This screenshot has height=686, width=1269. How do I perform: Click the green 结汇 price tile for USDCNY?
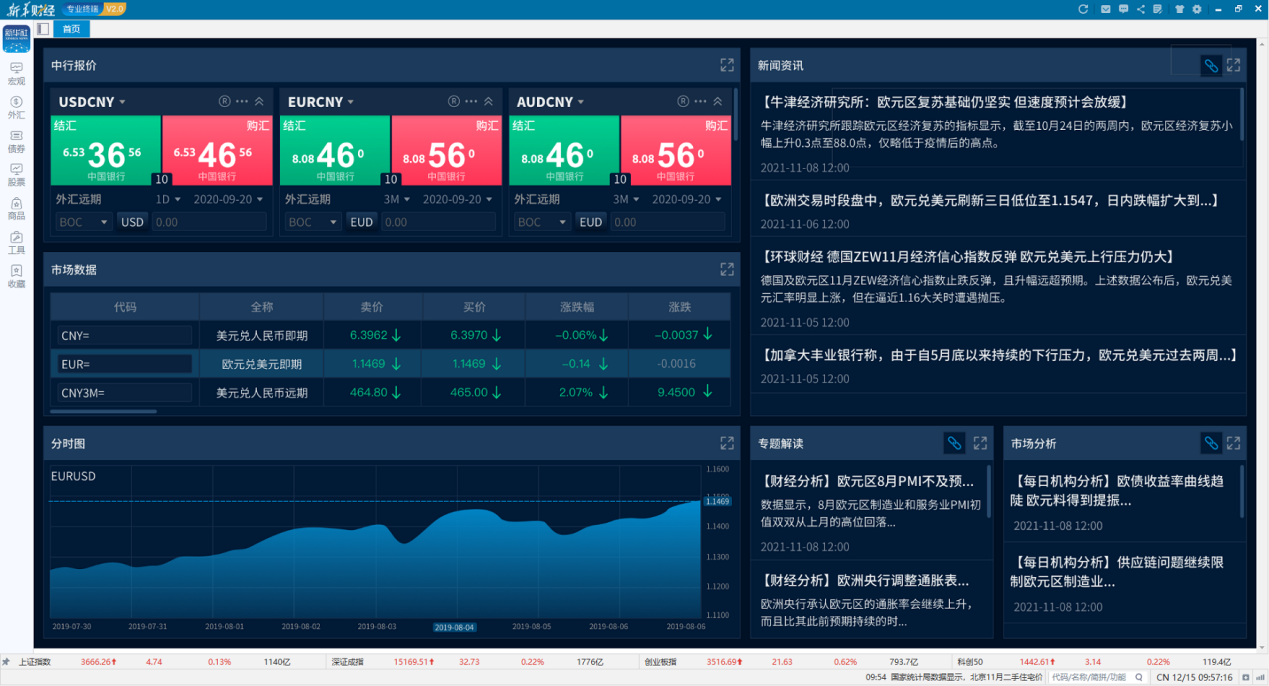point(106,151)
